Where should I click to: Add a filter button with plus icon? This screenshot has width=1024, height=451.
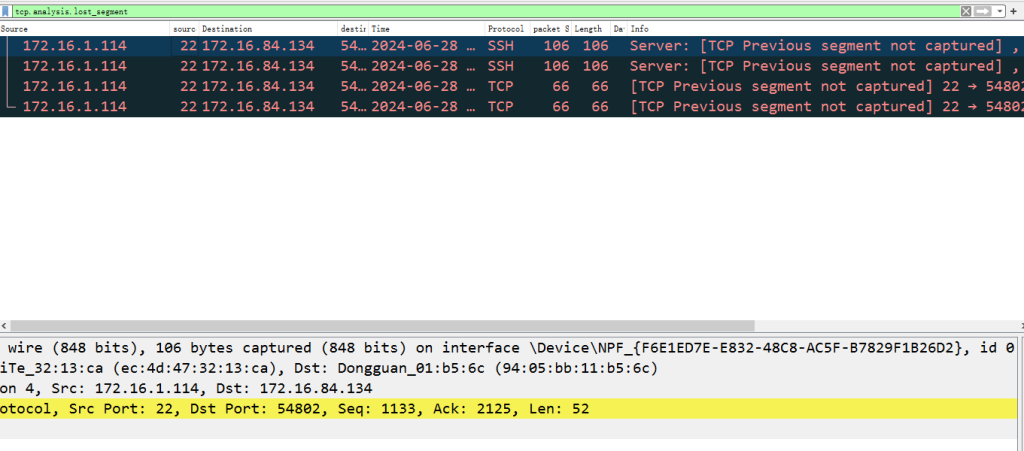[1015, 10]
